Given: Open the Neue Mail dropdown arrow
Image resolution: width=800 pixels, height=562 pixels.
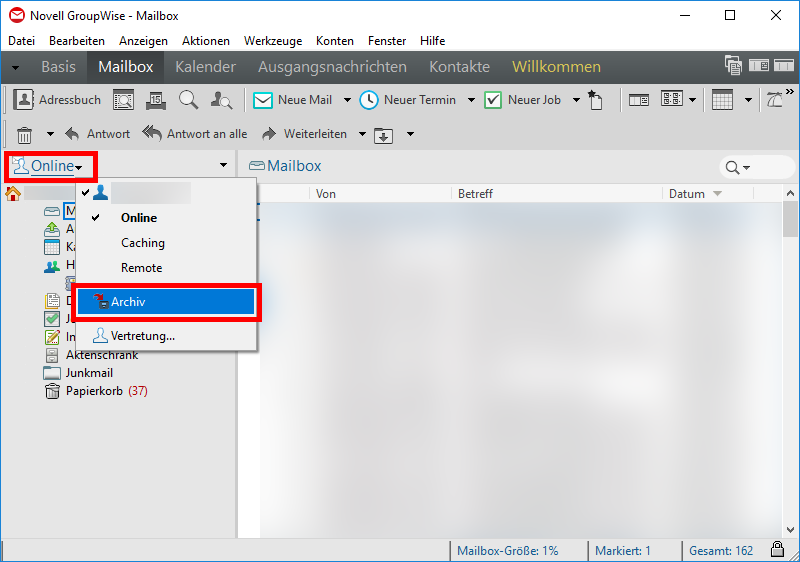Looking at the screenshot, I should click(347, 100).
